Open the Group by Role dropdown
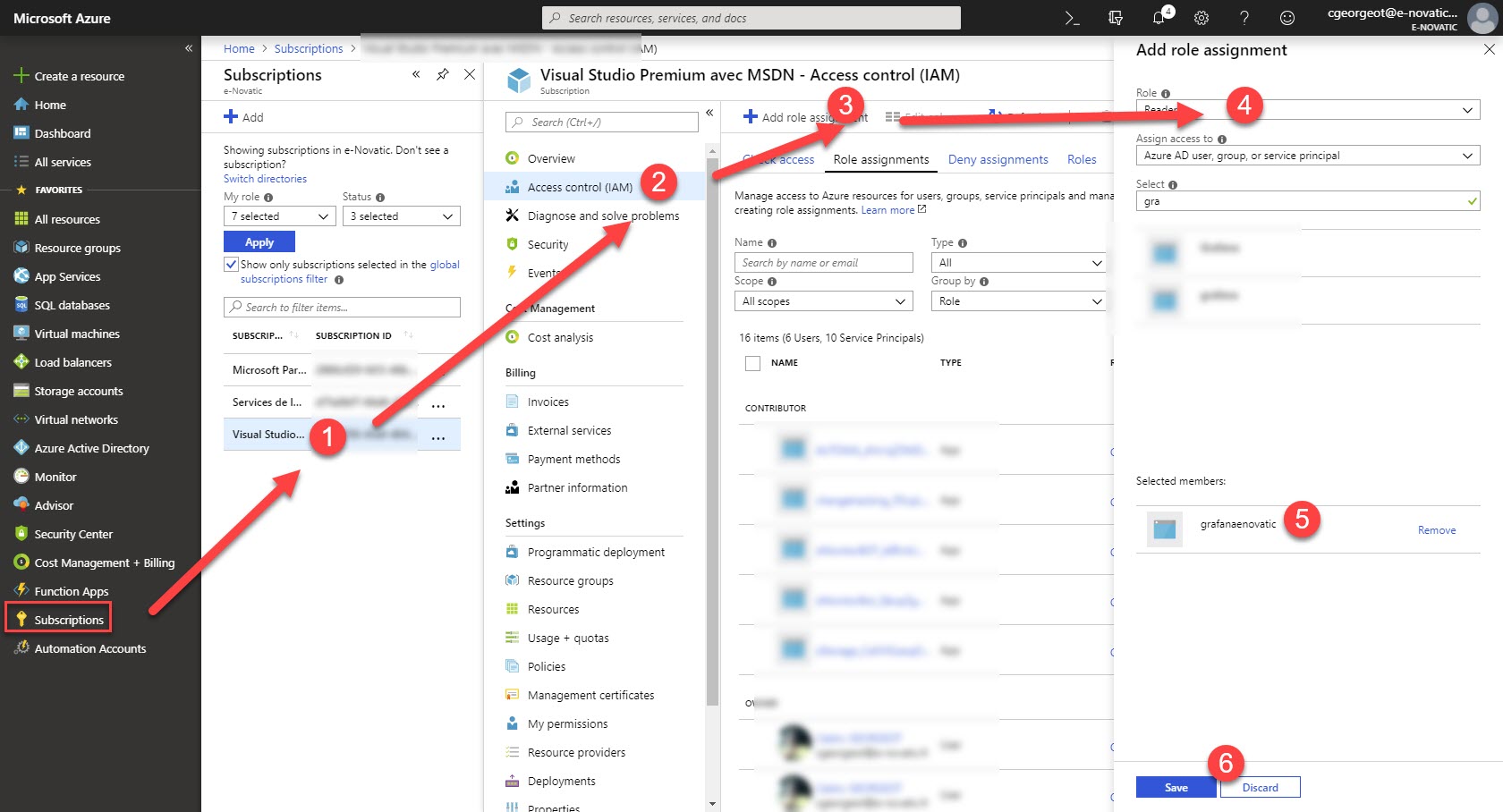1503x812 pixels. click(1018, 301)
